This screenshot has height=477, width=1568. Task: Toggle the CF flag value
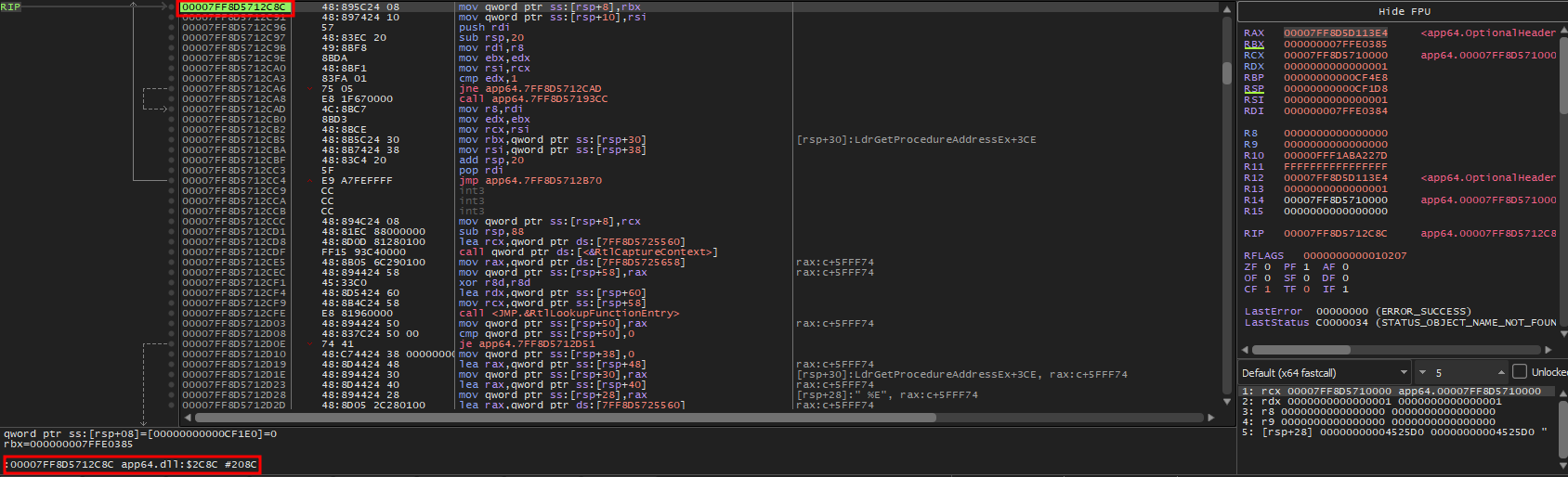tap(1267, 290)
